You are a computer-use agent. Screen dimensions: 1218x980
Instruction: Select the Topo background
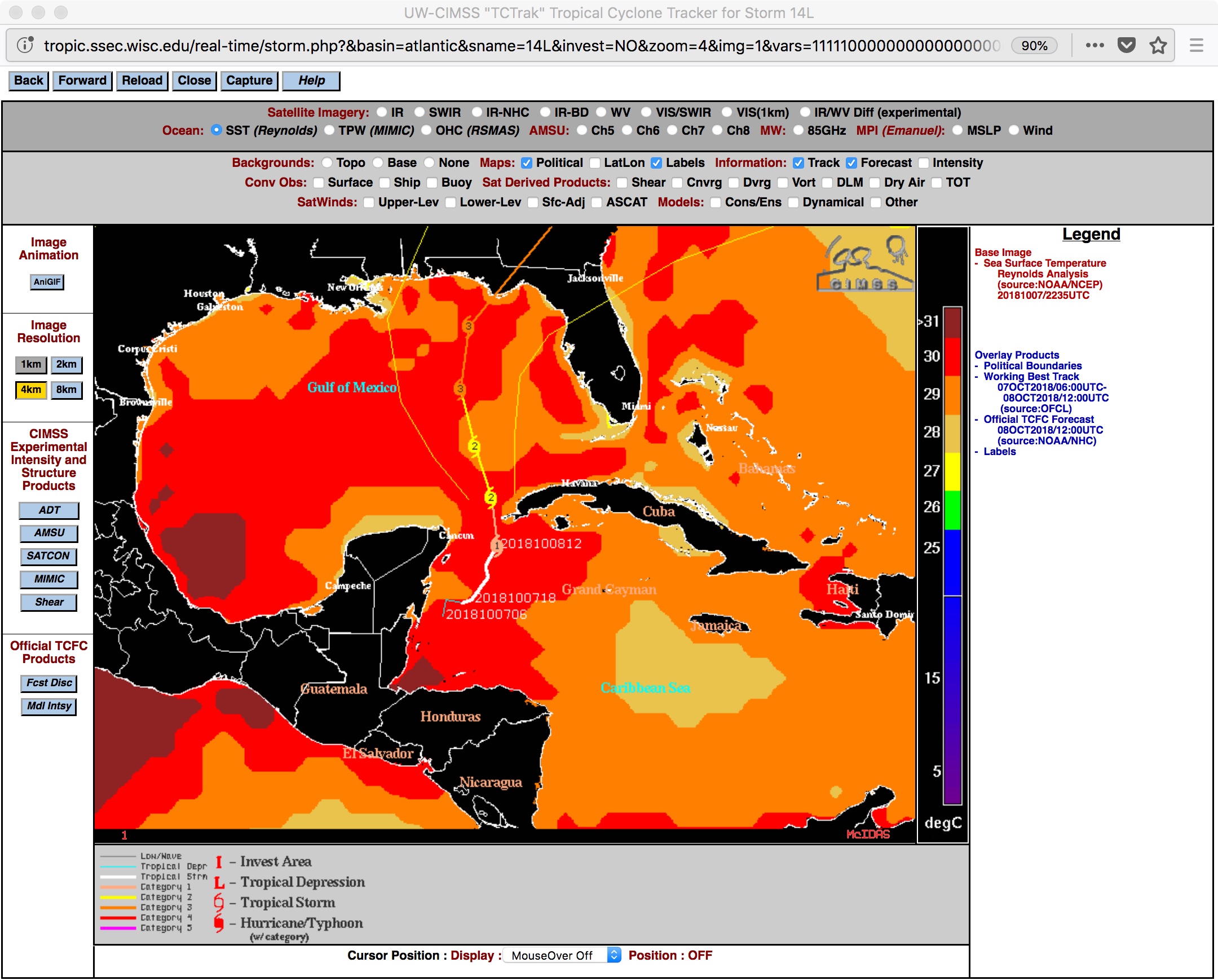pos(327,162)
